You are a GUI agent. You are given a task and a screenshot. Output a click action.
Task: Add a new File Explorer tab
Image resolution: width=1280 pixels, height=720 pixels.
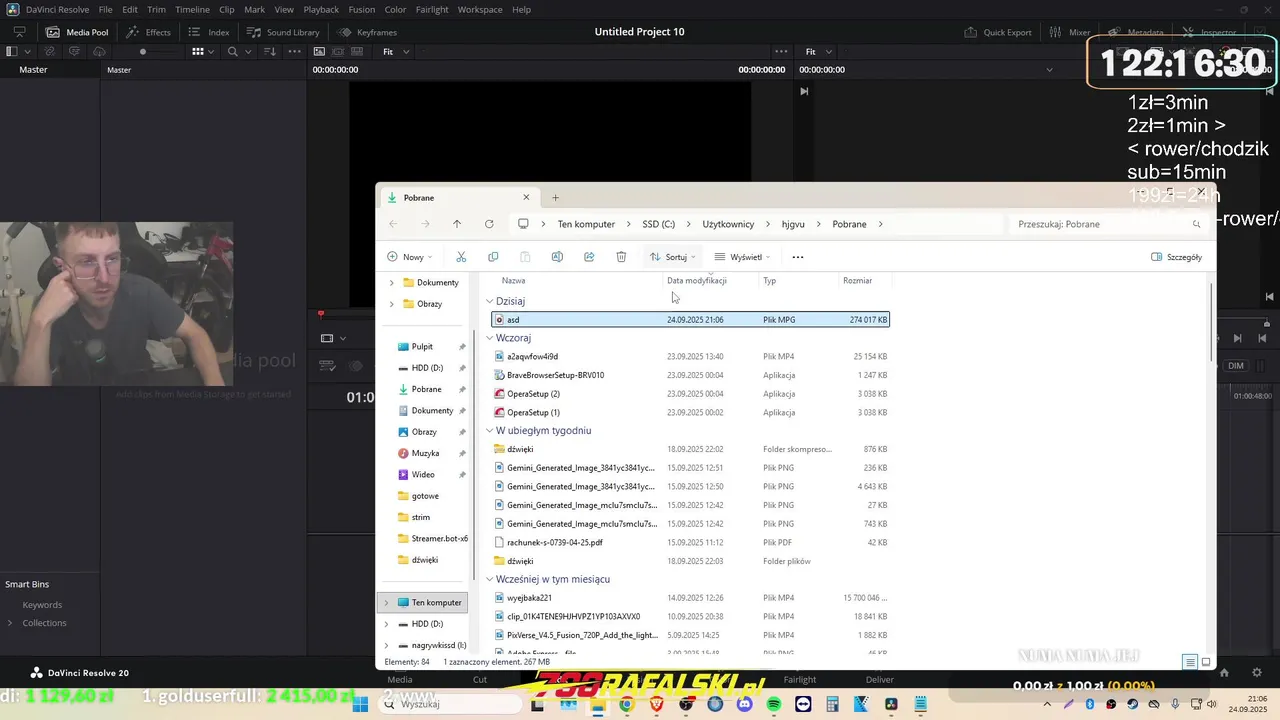555,198
